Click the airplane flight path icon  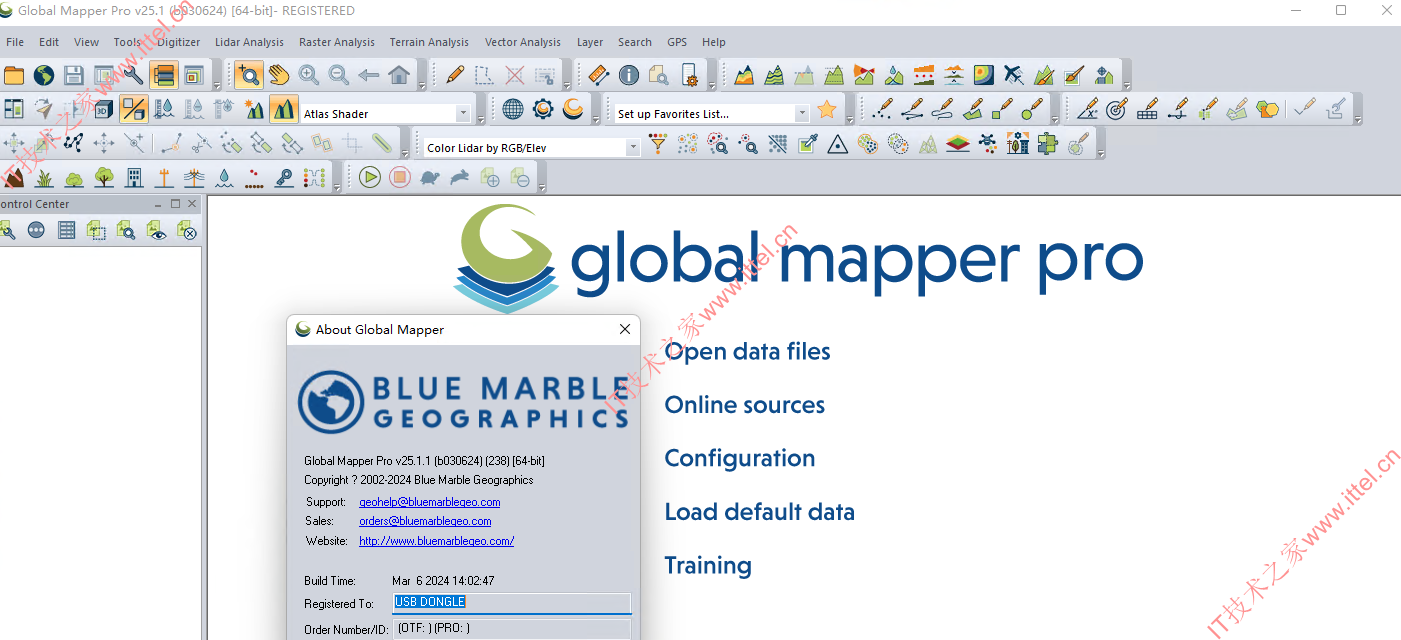(1014, 75)
